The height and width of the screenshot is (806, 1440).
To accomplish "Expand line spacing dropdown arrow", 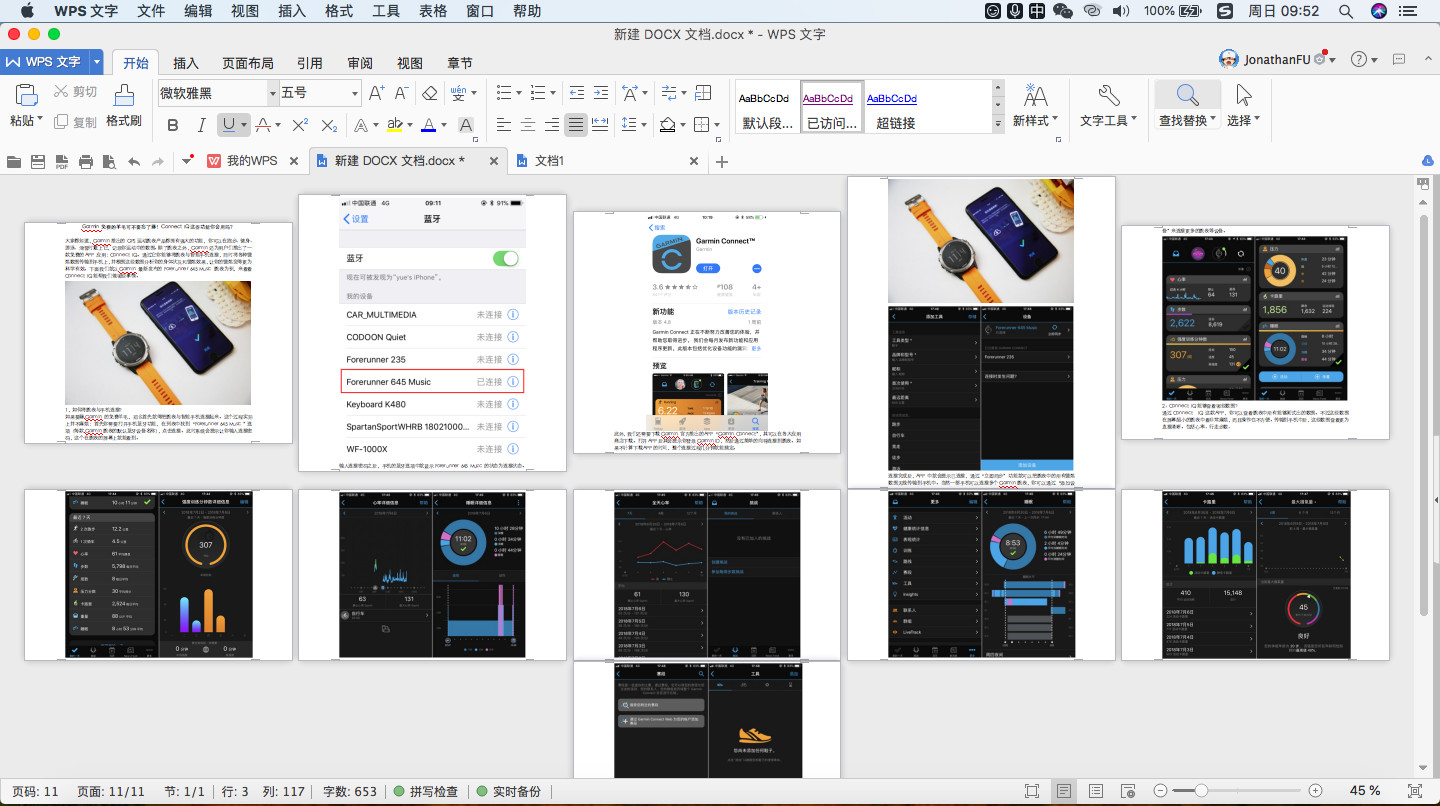I will 642,125.
